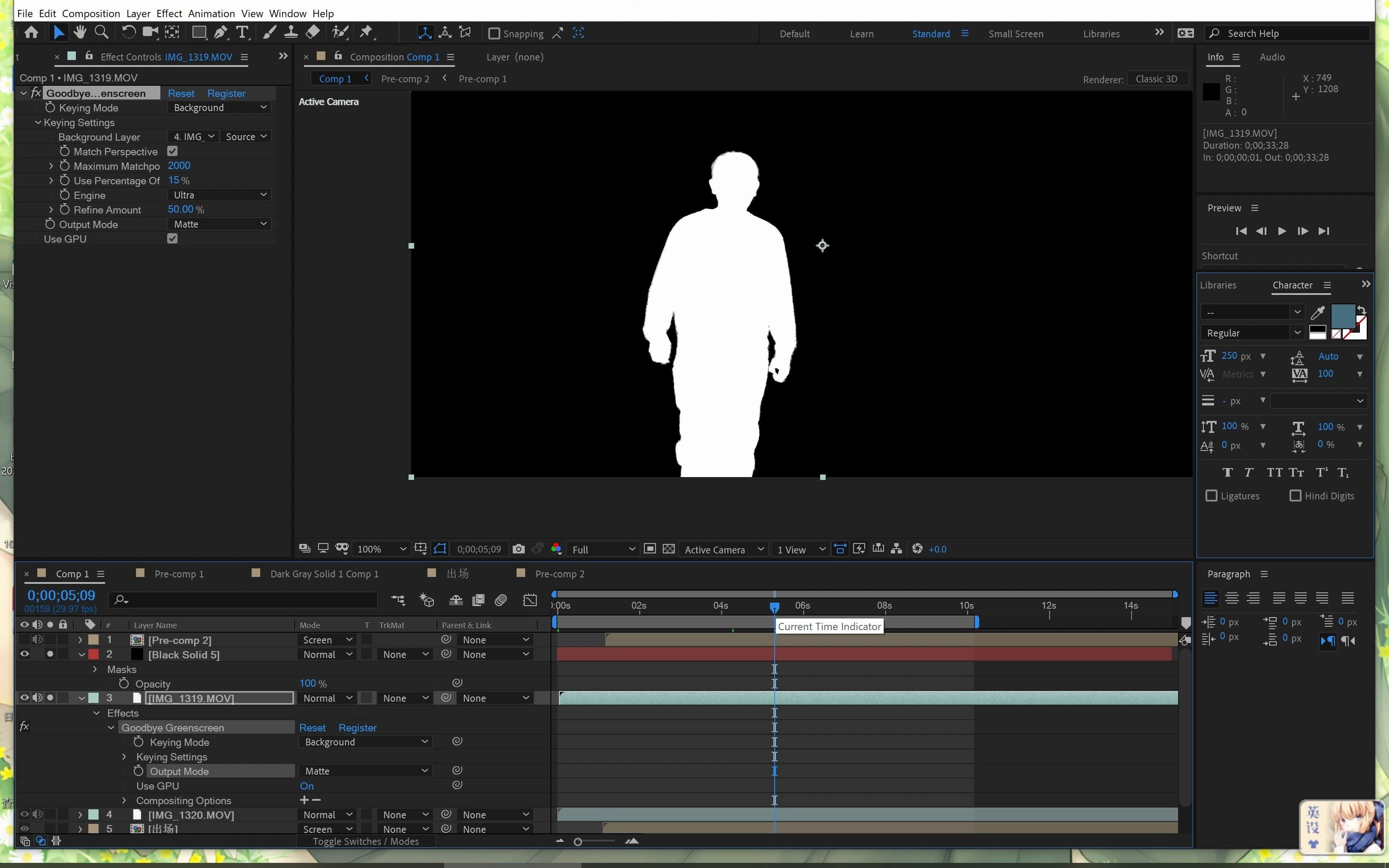The height and width of the screenshot is (868, 1389).
Task: Play the preview
Action: point(1282,231)
